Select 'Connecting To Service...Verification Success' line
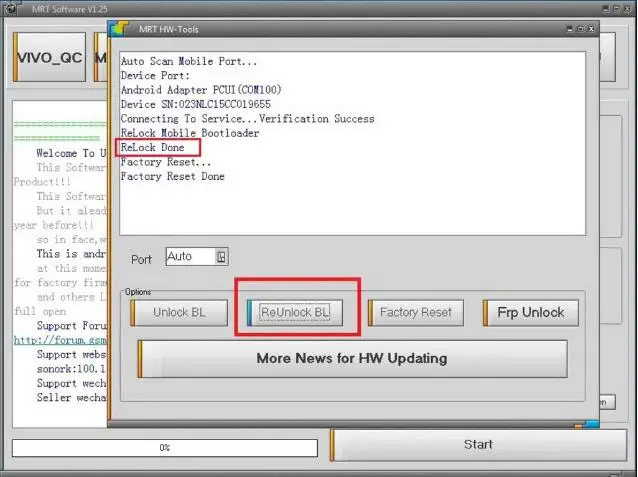This screenshot has height=477, width=638. pyautogui.click(x=247, y=119)
